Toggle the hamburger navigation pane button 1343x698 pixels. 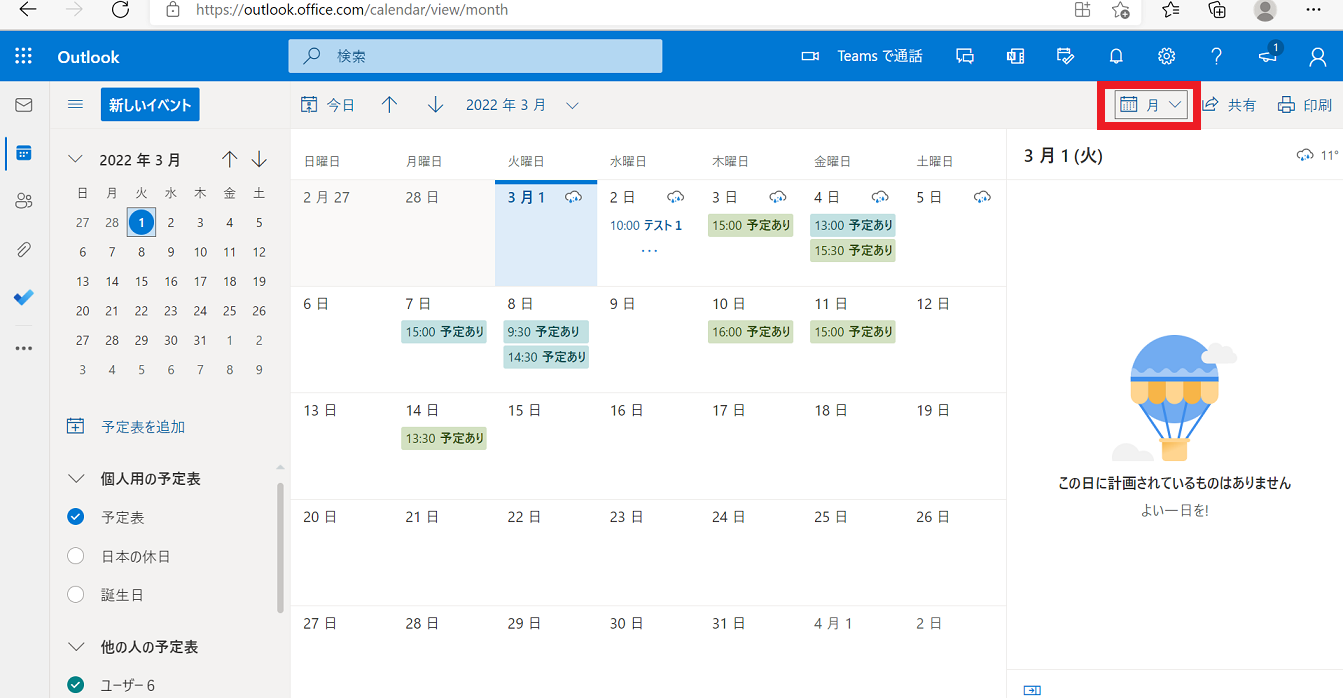pyautogui.click(x=75, y=105)
